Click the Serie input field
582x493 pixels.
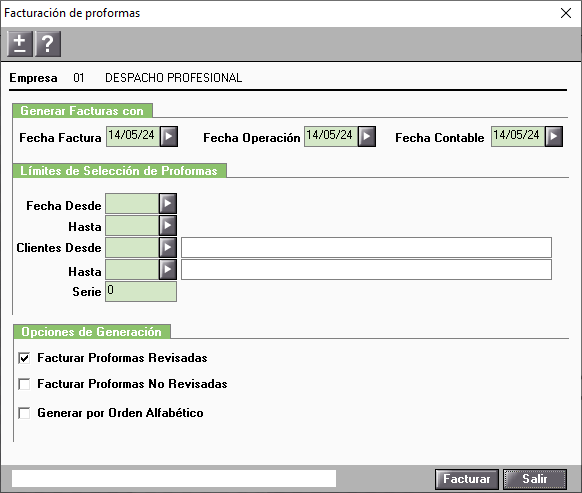(141, 291)
